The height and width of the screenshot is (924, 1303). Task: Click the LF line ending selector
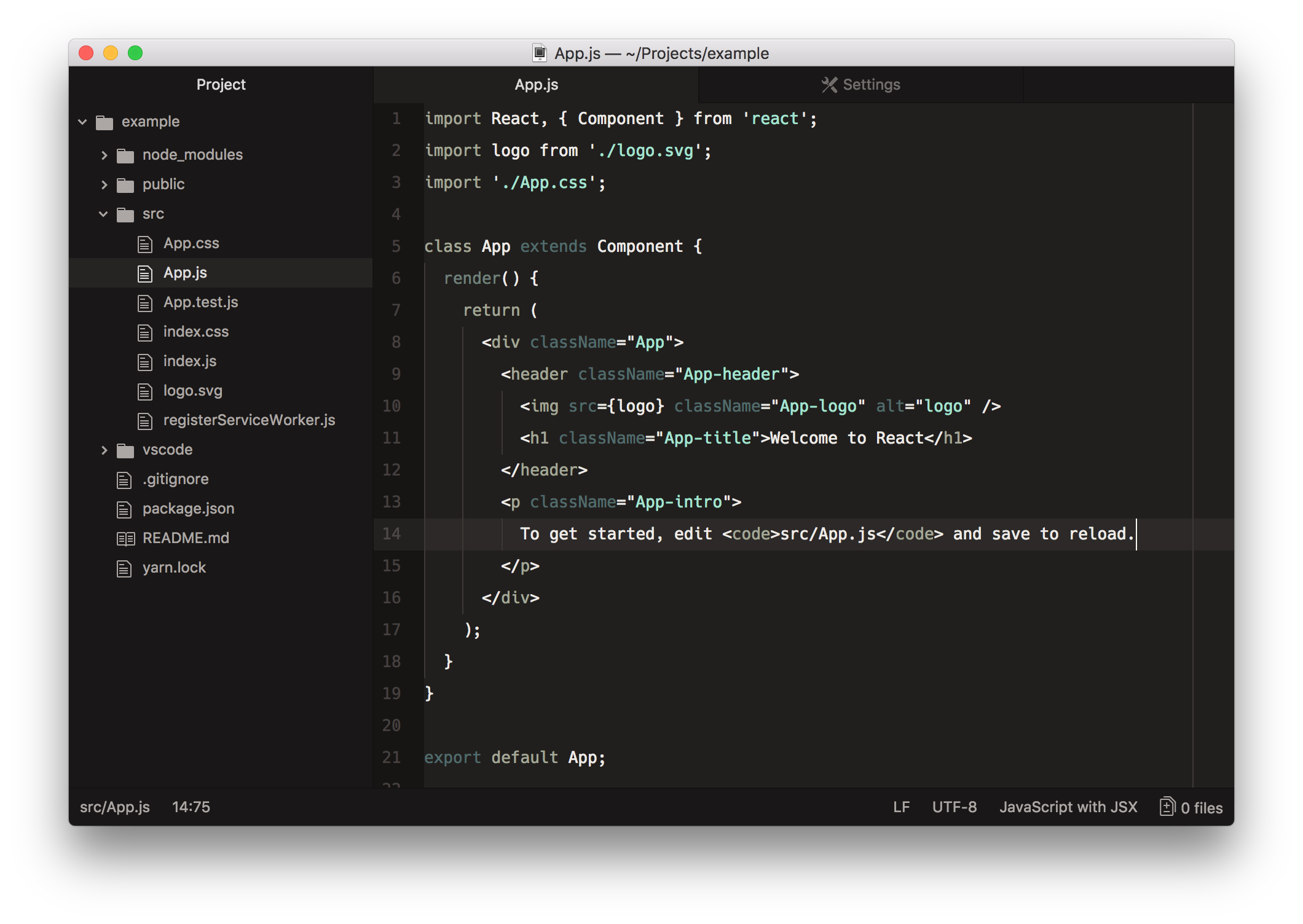click(901, 807)
